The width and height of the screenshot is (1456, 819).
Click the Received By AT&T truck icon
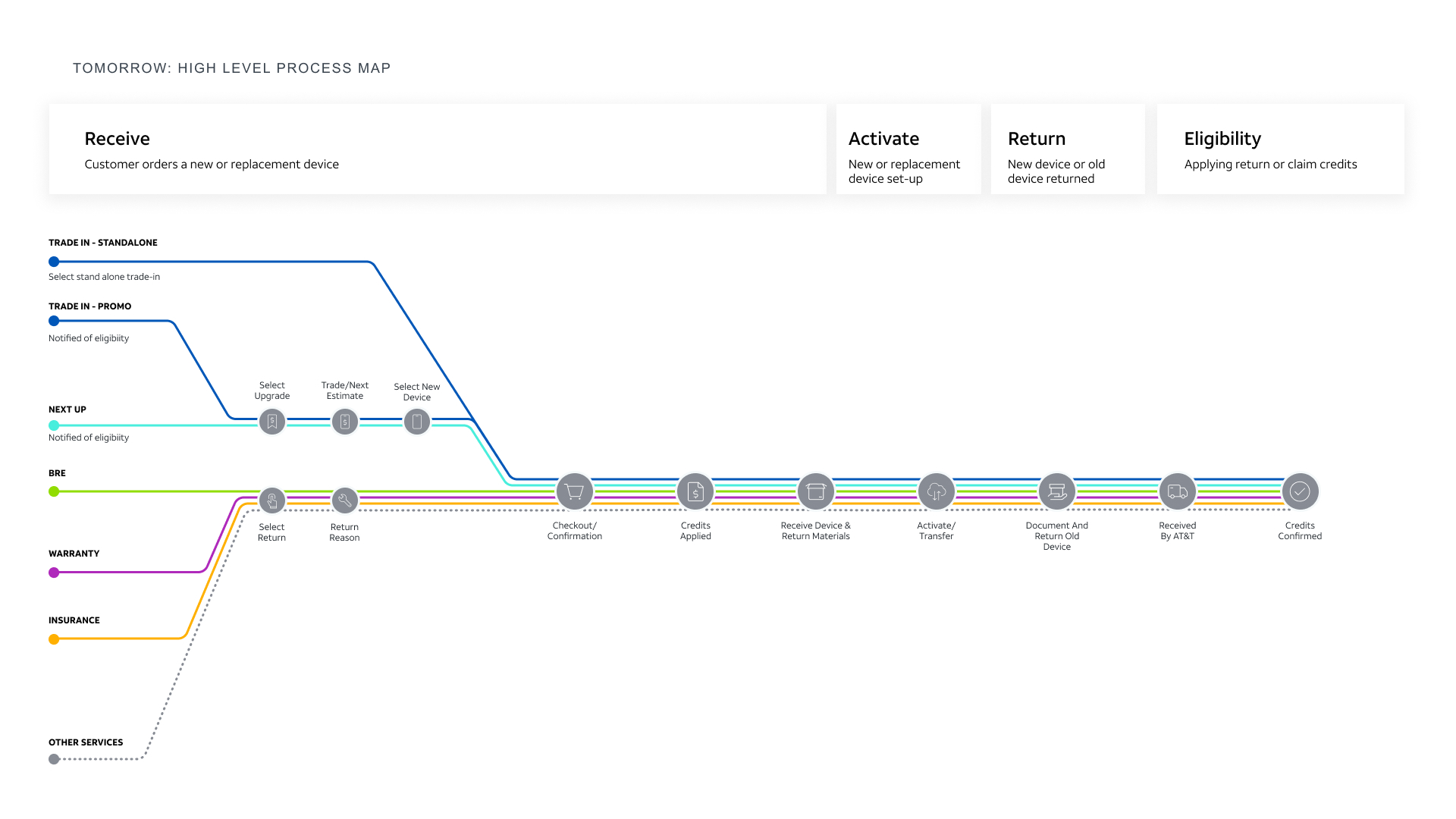pyautogui.click(x=1178, y=492)
